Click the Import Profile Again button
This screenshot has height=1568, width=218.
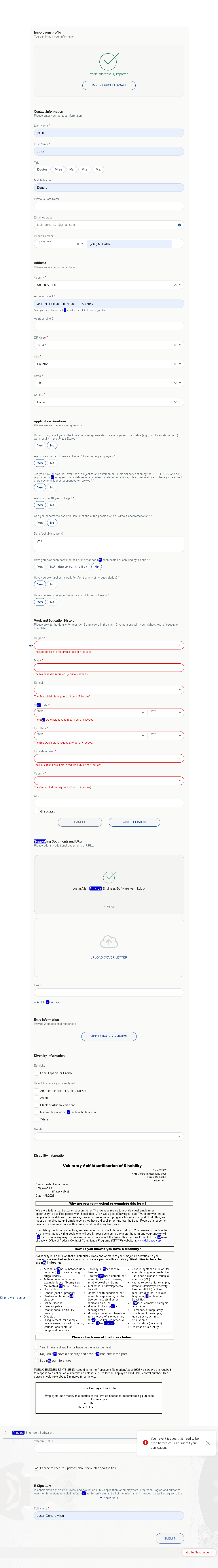(109, 85)
